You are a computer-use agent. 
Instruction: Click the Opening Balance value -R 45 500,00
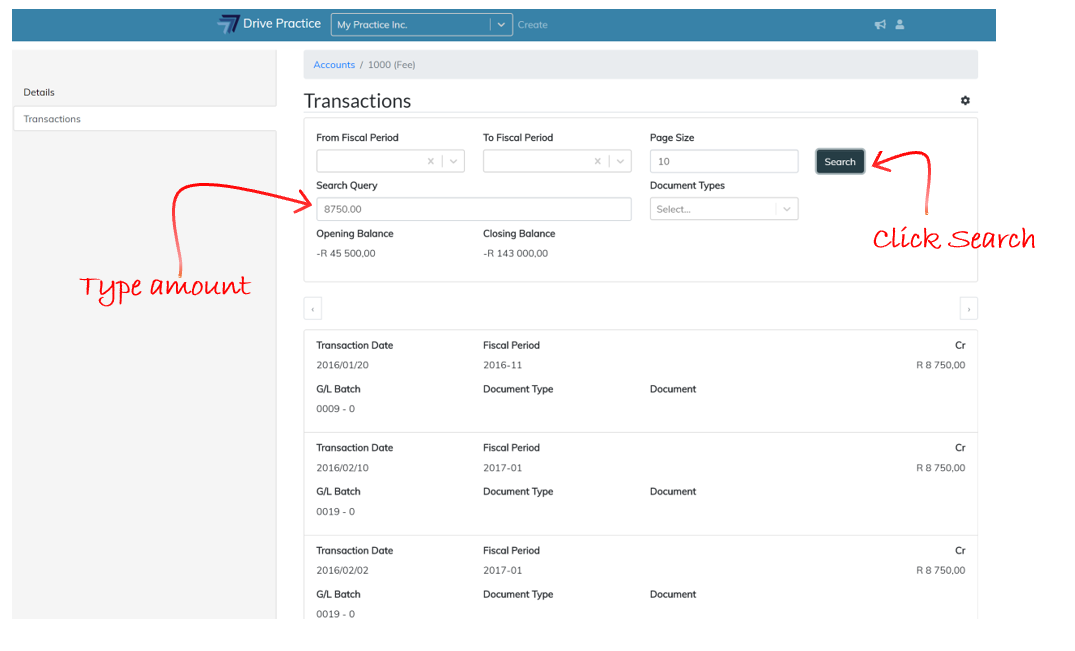coord(346,254)
